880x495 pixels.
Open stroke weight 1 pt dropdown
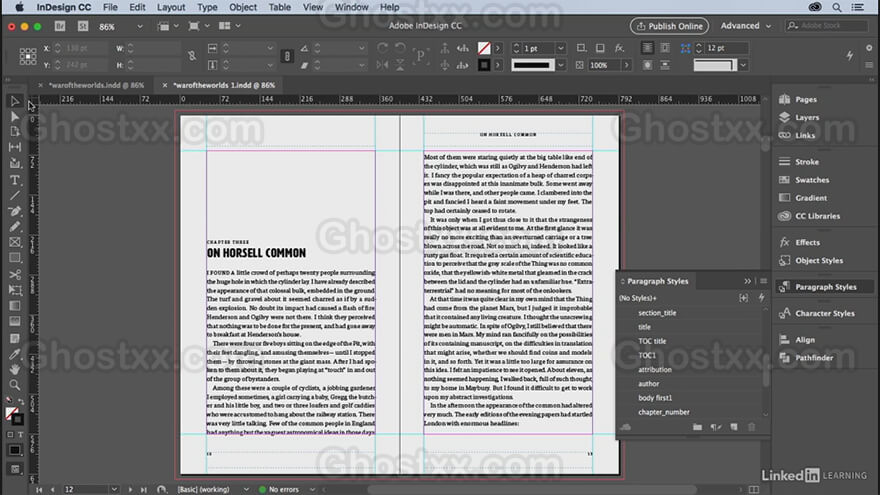coord(560,48)
